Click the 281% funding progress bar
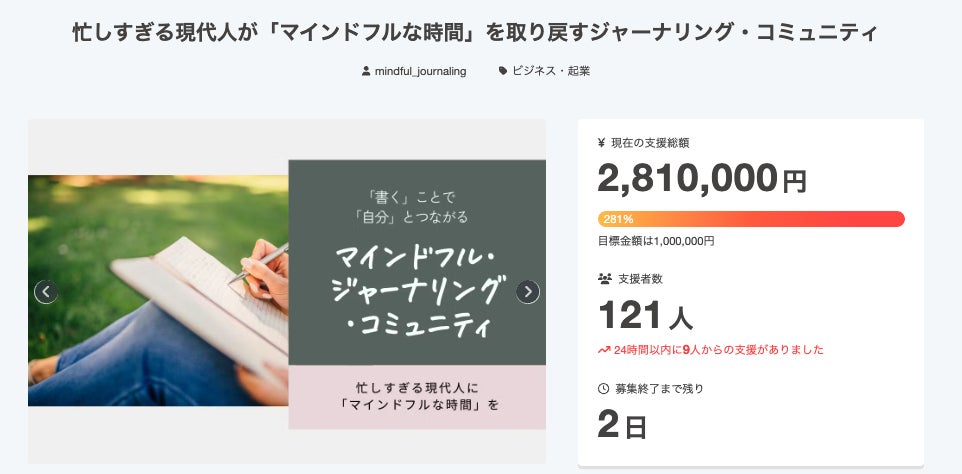Image resolution: width=962 pixels, height=474 pixels. pos(751,219)
